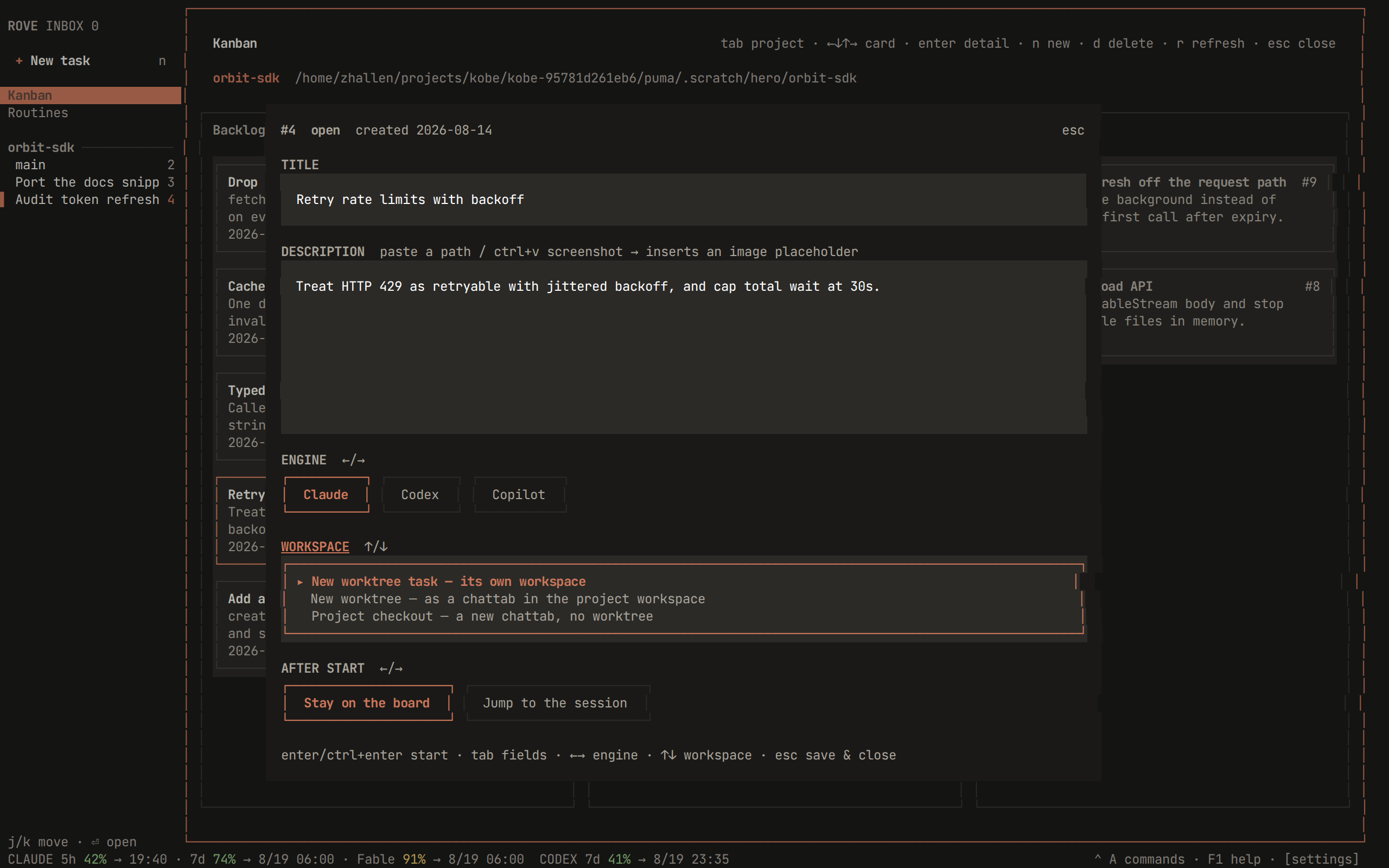
Task: Click 'ROVE INBOX 0' header
Action: pyautogui.click(x=53, y=26)
